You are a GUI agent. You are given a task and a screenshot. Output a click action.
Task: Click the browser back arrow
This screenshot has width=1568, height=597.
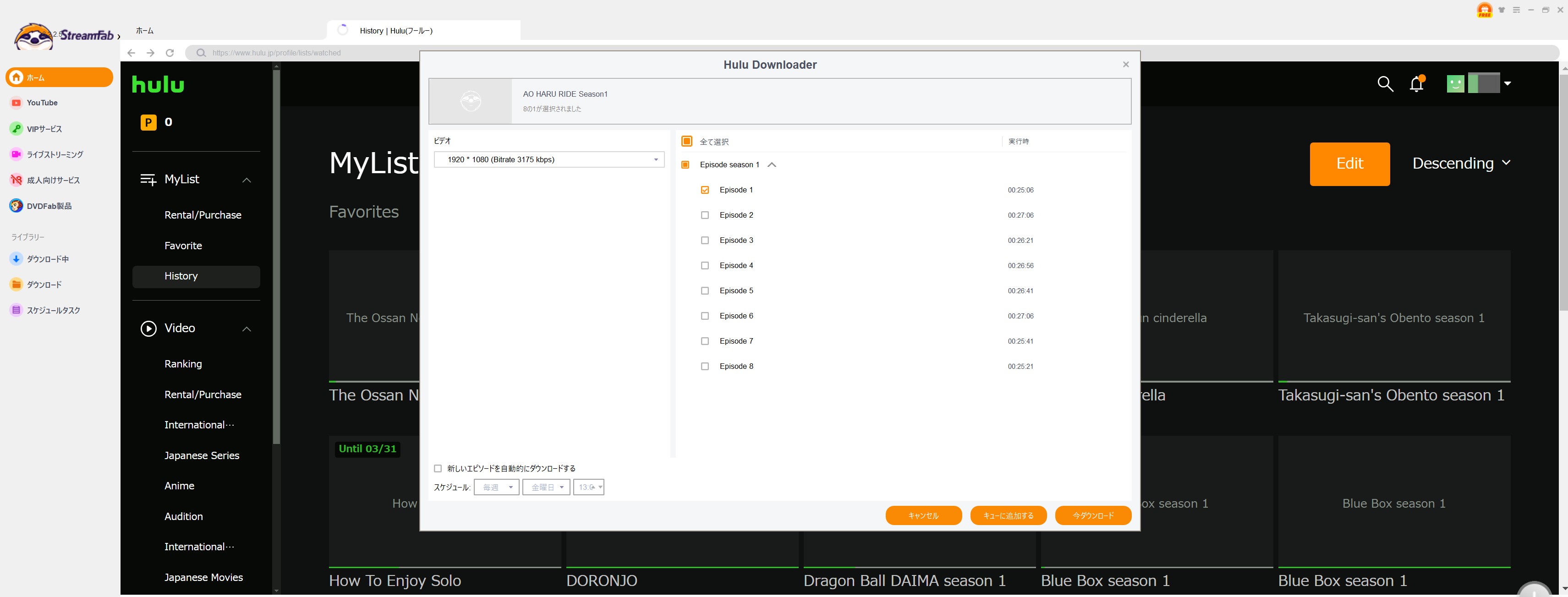131,53
